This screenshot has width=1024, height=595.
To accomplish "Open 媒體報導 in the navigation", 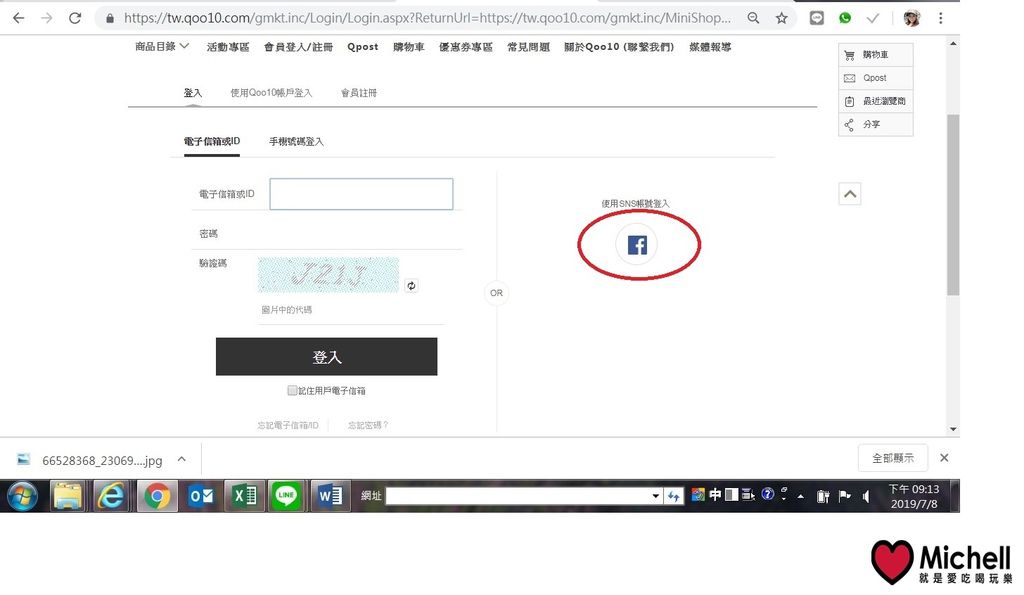I will (711, 47).
